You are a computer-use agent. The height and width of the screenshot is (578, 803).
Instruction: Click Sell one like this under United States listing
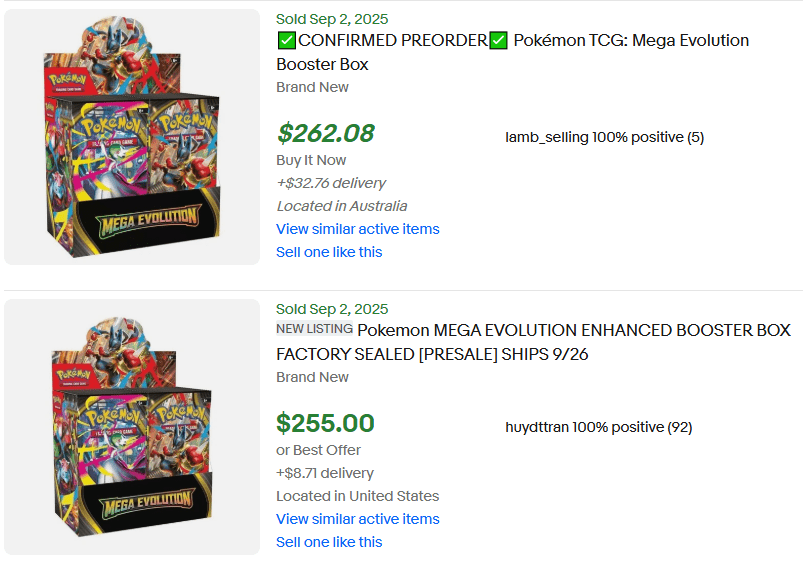point(329,542)
